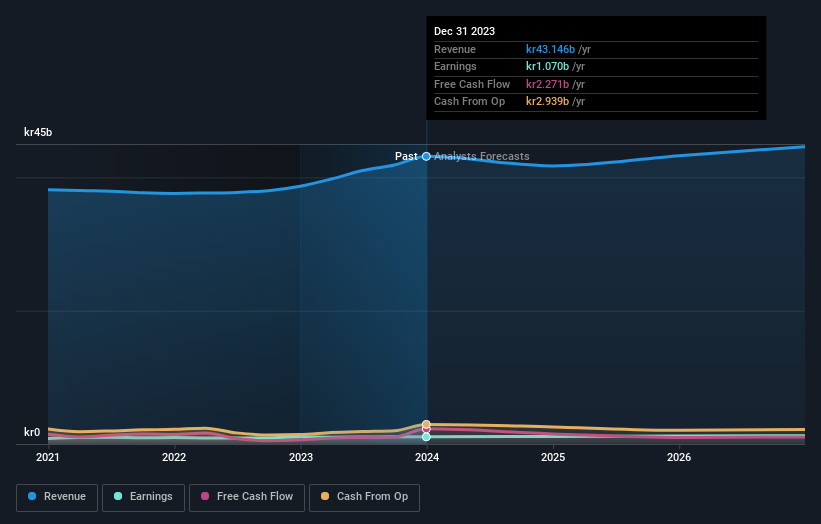Click the tooltip Earnings value kr1.070b
Viewport: 821px width, 524px height.
pyautogui.click(x=547, y=66)
